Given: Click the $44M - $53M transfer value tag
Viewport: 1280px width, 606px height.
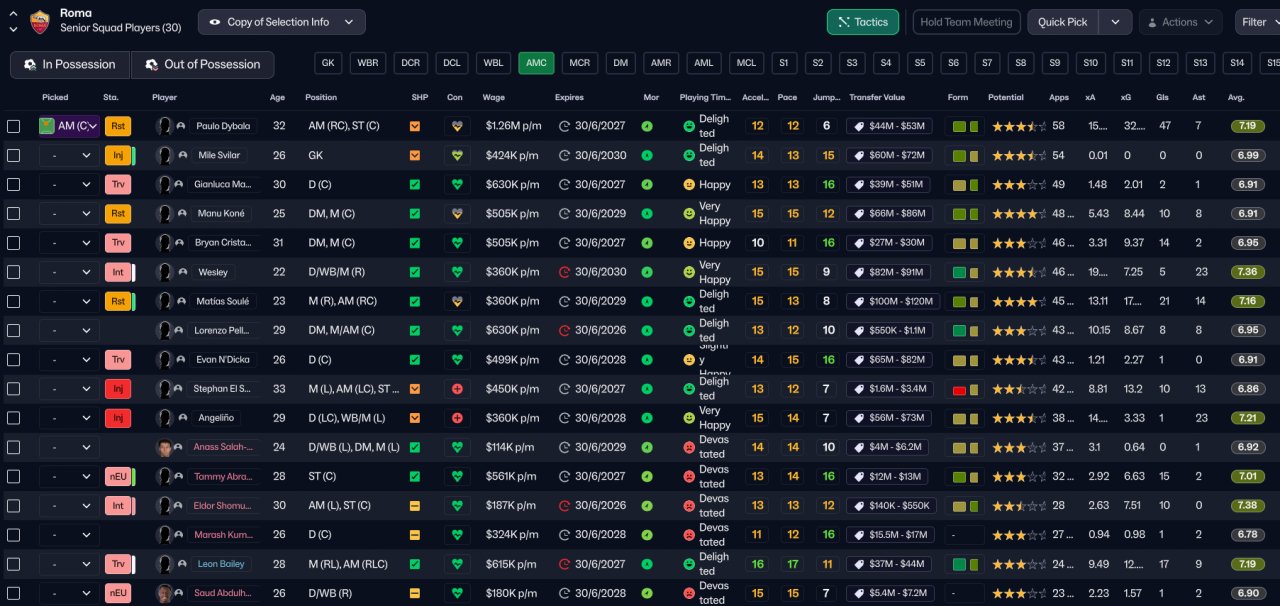Looking at the screenshot, I should point(890,126).
